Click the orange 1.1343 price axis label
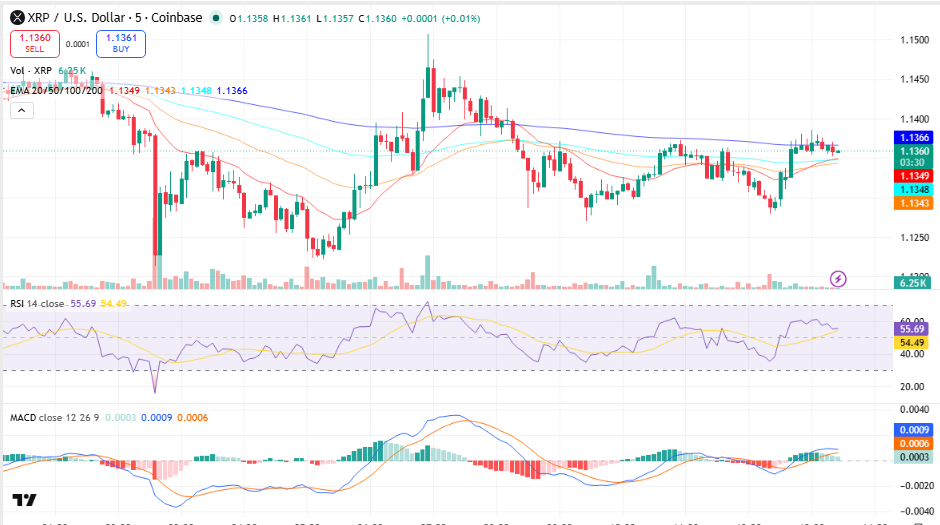The height and width of the screenshot is (525, 940). click(914, 203)
